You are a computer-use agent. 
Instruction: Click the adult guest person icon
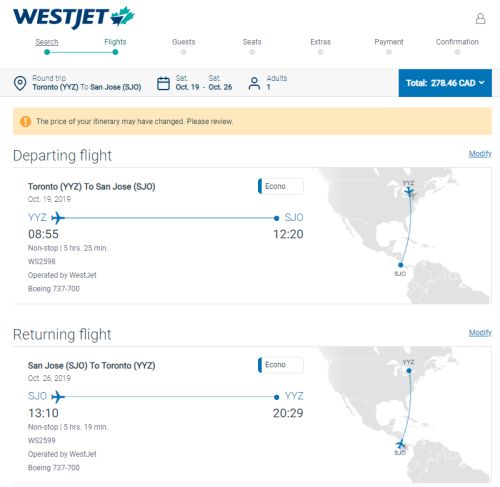point(254,83)
